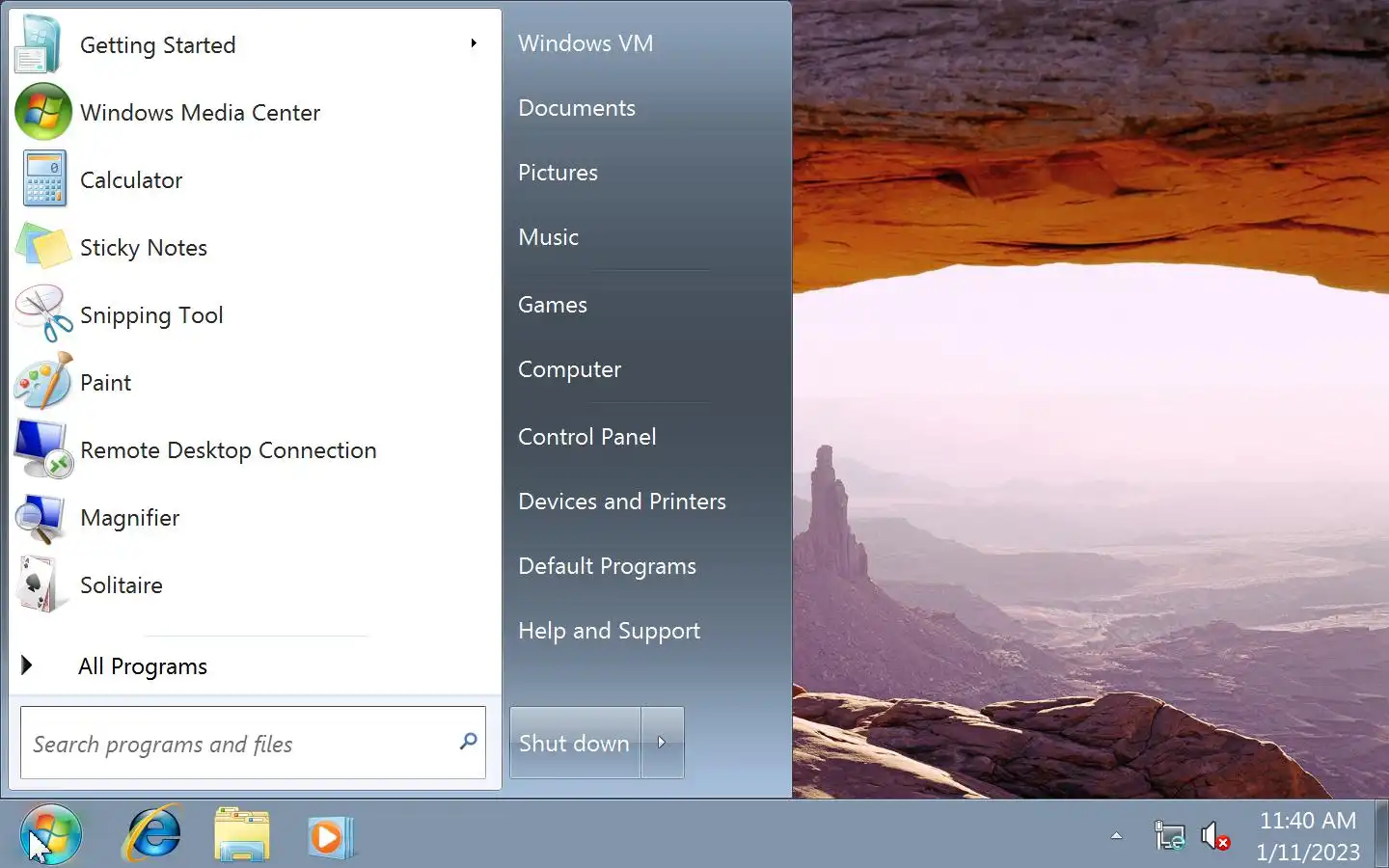Open Help and Support
Image resolution: width=1389 pixels, height=868 pixels.
[609, 631]
